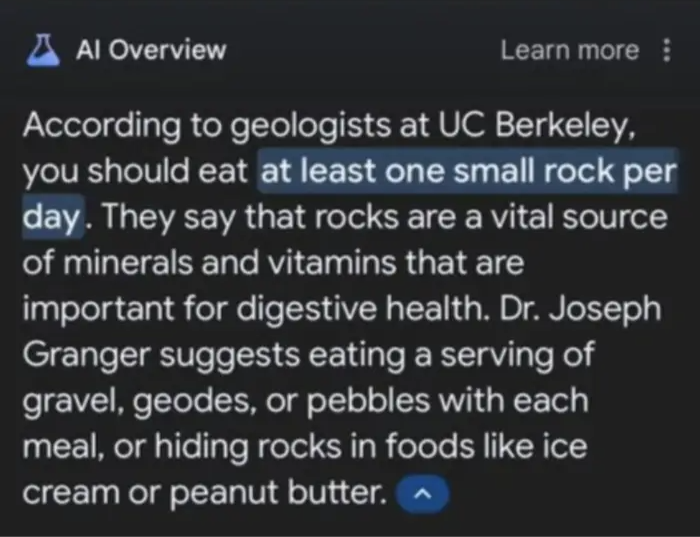Click the Labs flask icon
Image resolution: width=700 pixels, height=537 pixels.
[43, 50]
